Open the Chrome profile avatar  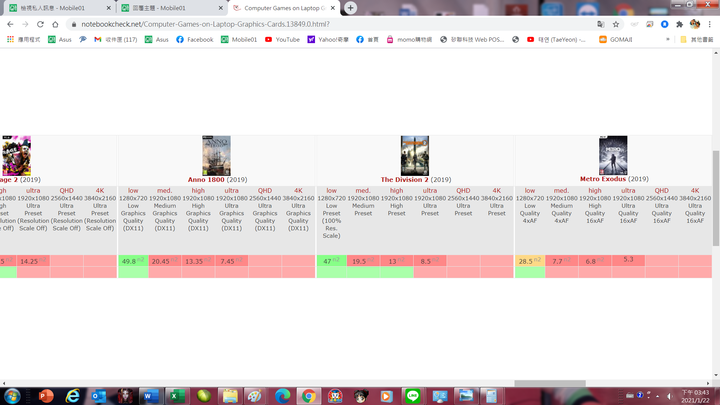(695, 24)
